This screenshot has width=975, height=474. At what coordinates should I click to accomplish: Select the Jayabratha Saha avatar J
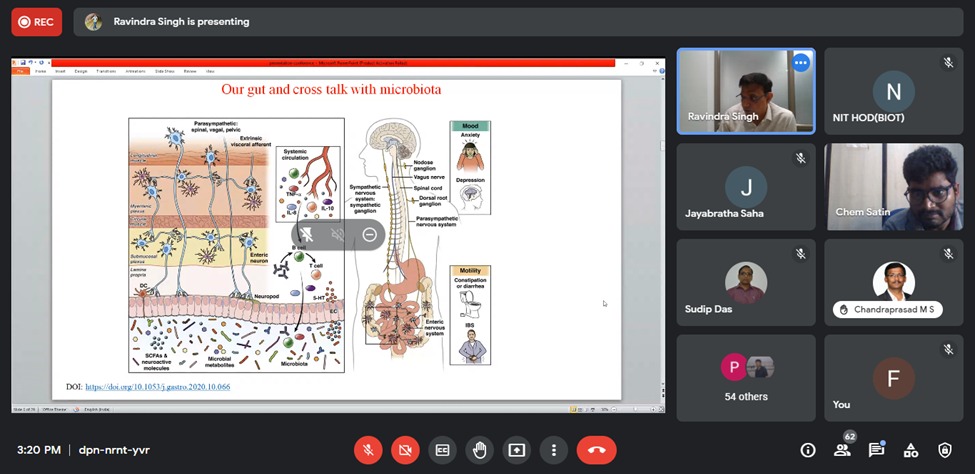click(x=746, y=187)
